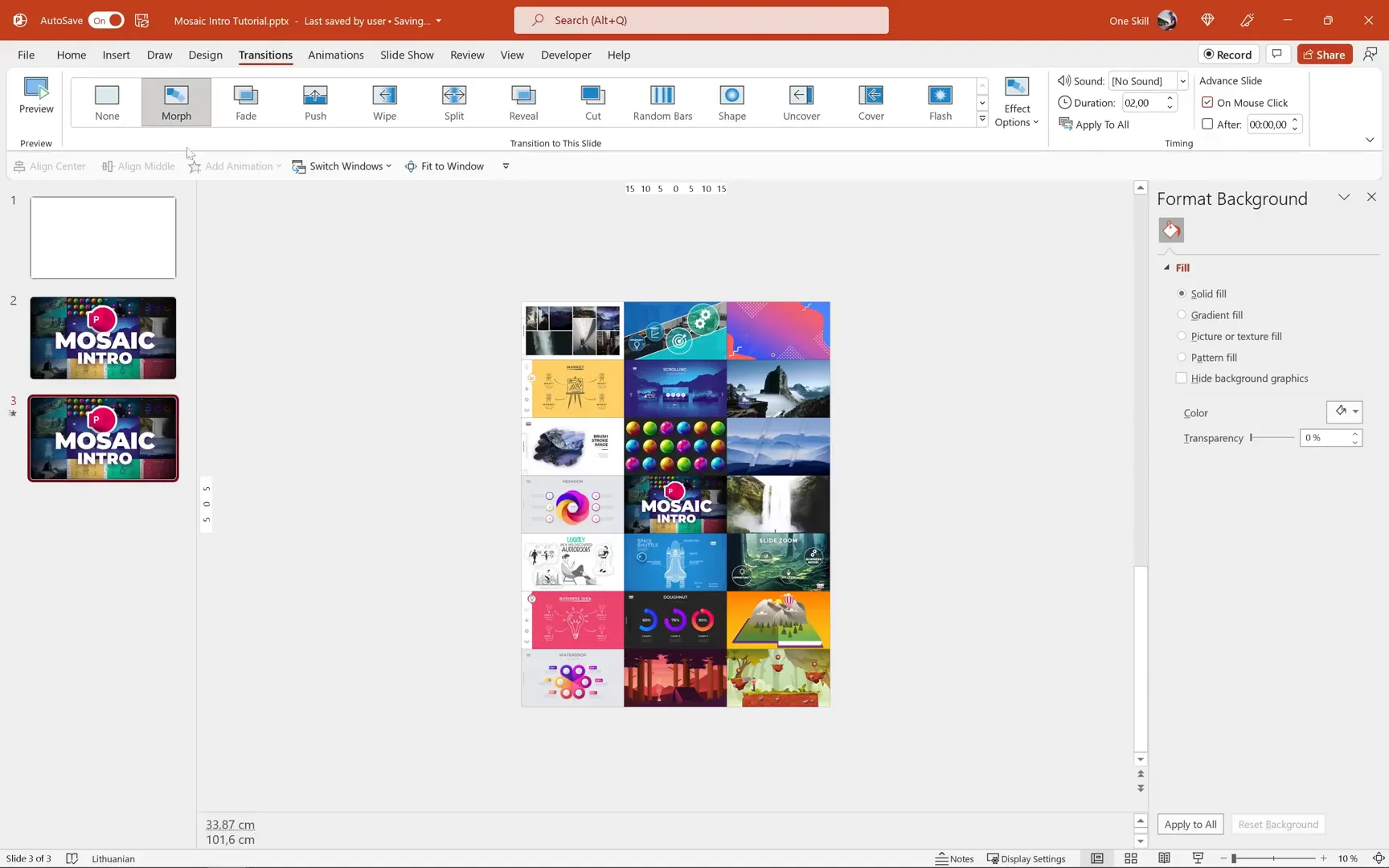Click the Preview transition icon

tap(36, 96)
